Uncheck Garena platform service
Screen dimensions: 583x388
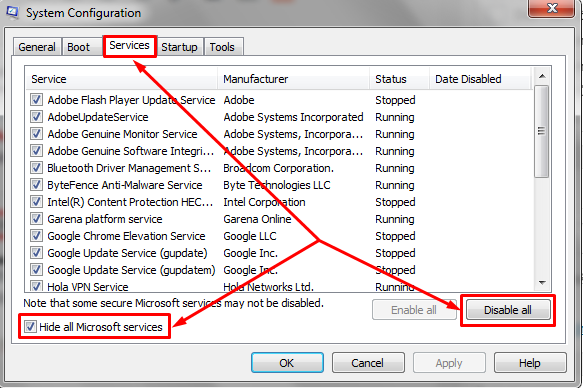tap(36, 219)
